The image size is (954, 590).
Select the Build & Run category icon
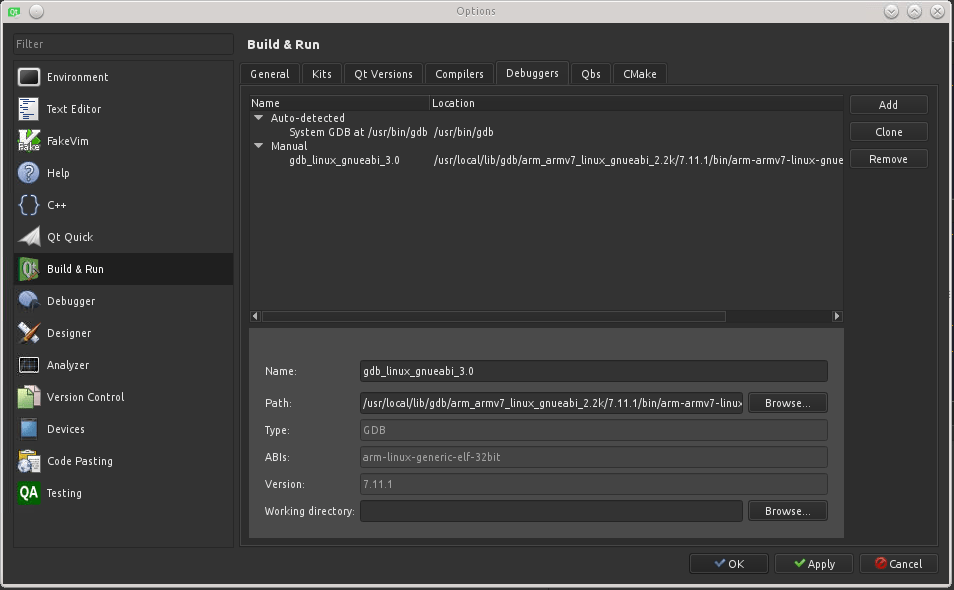(29, 269)
